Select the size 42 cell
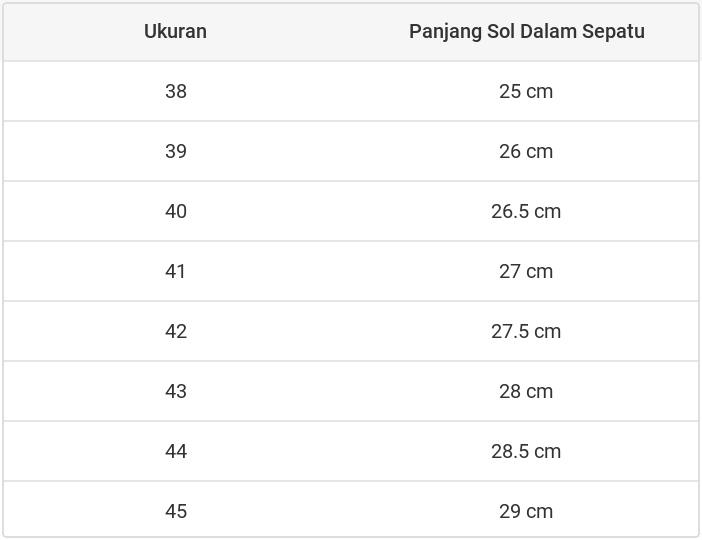The image size is (702, 540). click(176, 331)
